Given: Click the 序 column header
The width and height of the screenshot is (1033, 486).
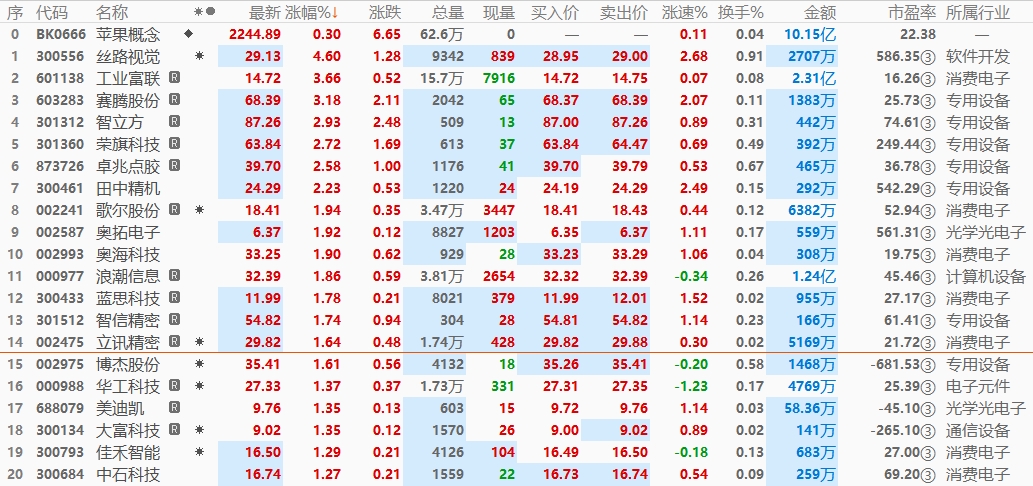Looking at the screenshot, I should click(x=15, y=12).
